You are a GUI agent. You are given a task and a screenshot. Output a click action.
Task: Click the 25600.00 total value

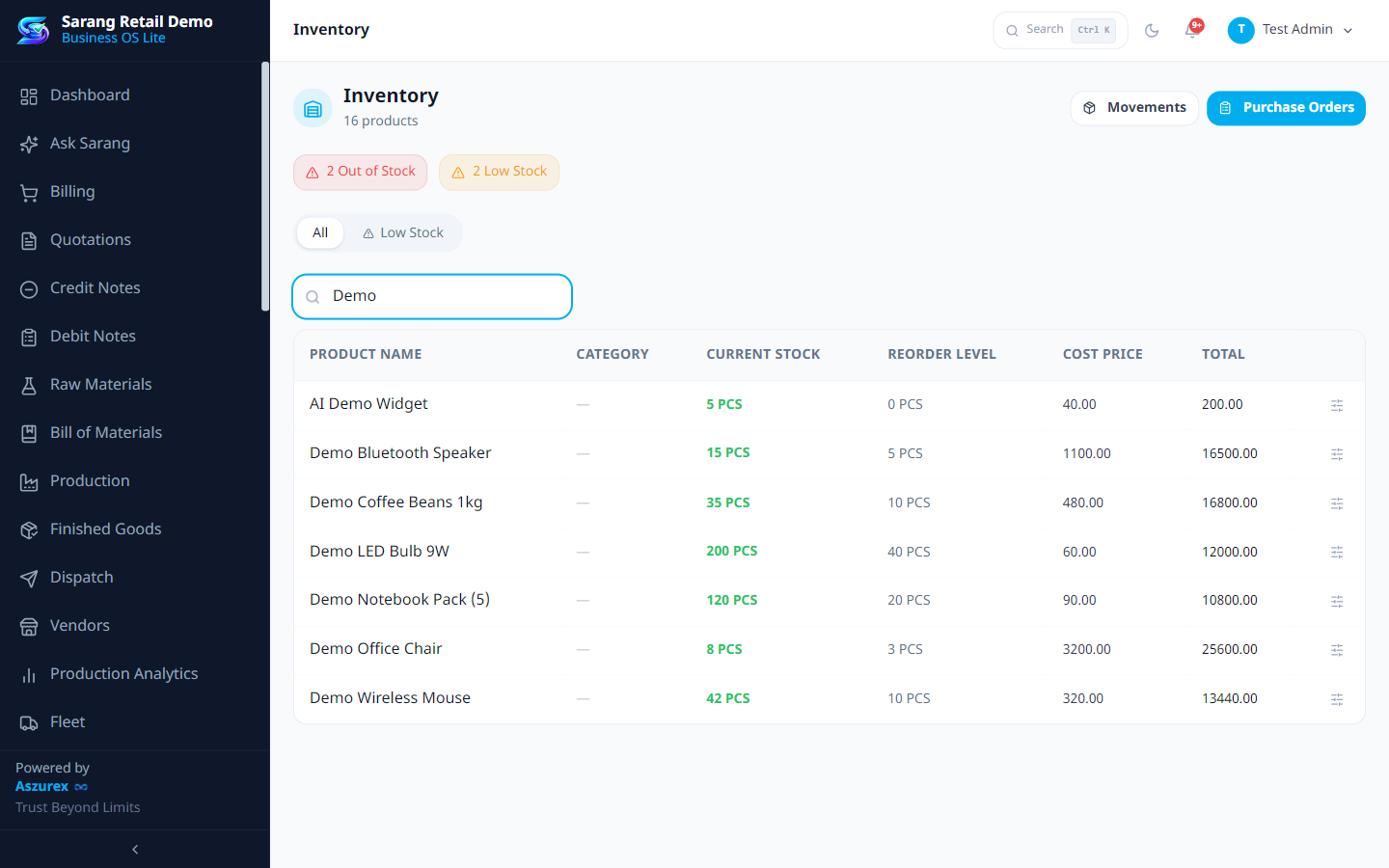coord(1230,650)
